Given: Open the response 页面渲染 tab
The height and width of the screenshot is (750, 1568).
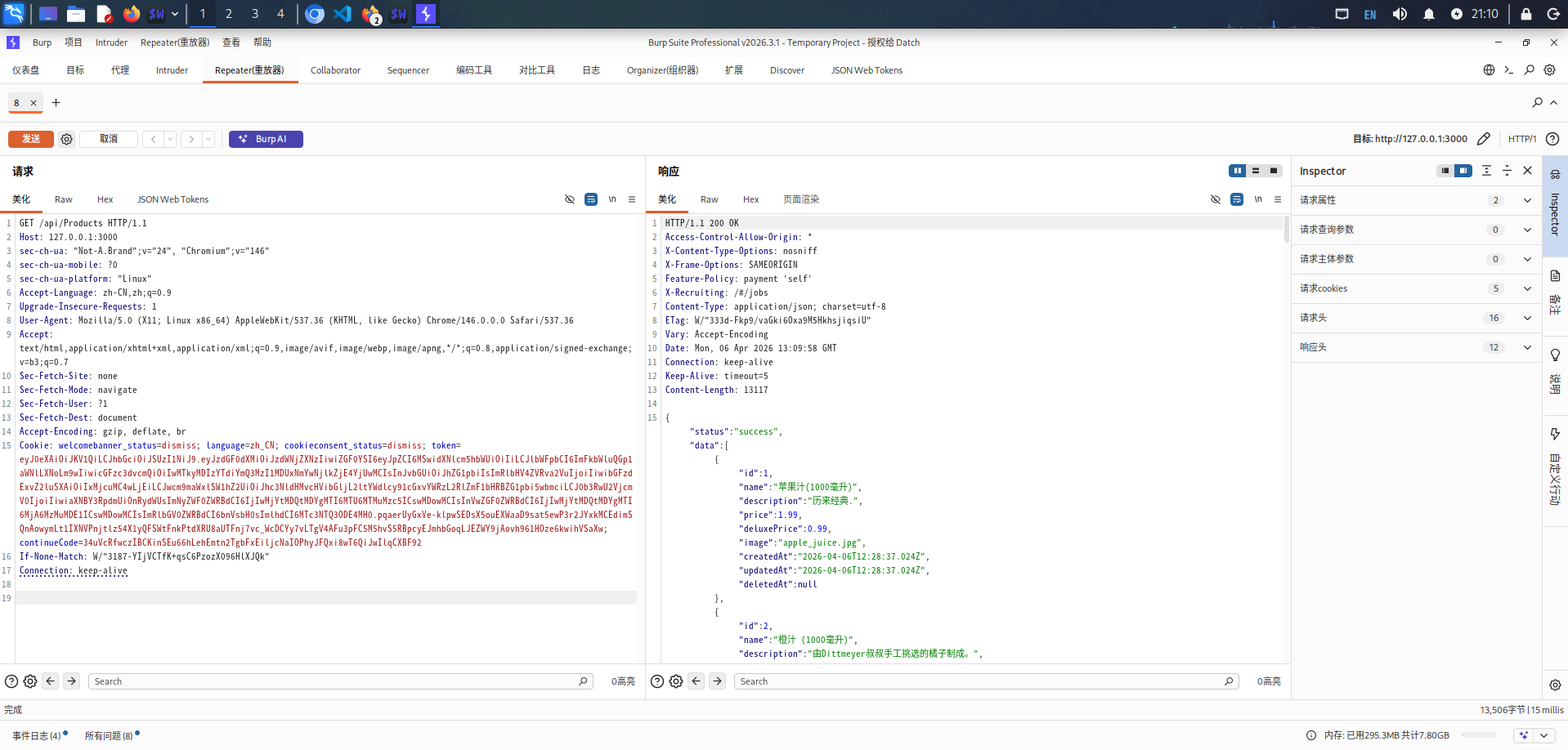Looking at the screenshot, I should point(801,199).
